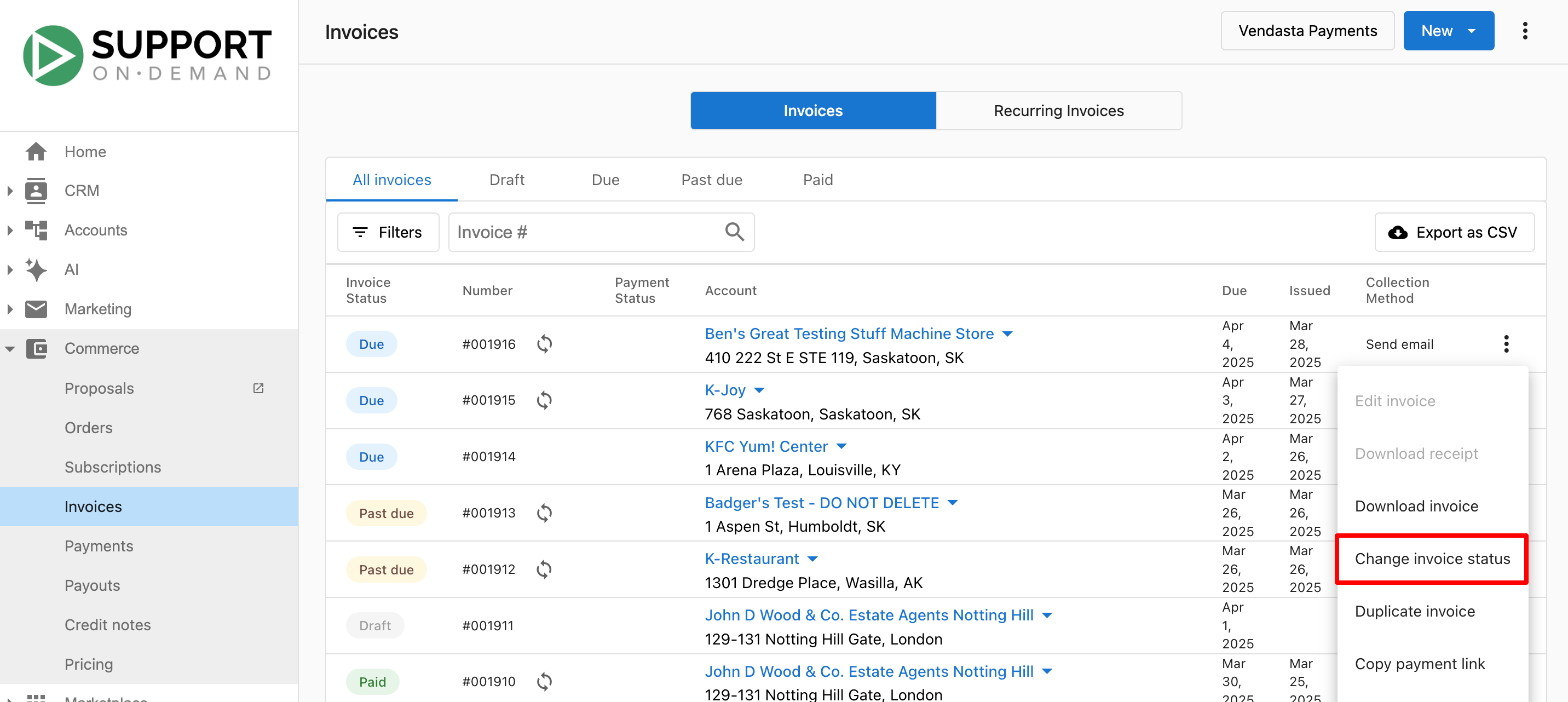The width and height of the screenshot is (1568, 702).
Task: Choose Download invoice from menu
Action: [x=1432, y=506]
